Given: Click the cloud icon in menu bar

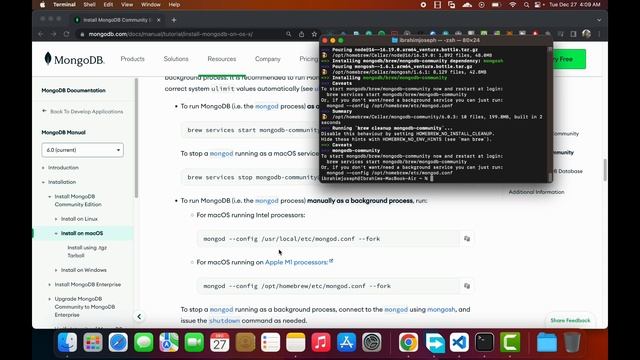Looking at the screenshot, I should [x=467, y=5].
